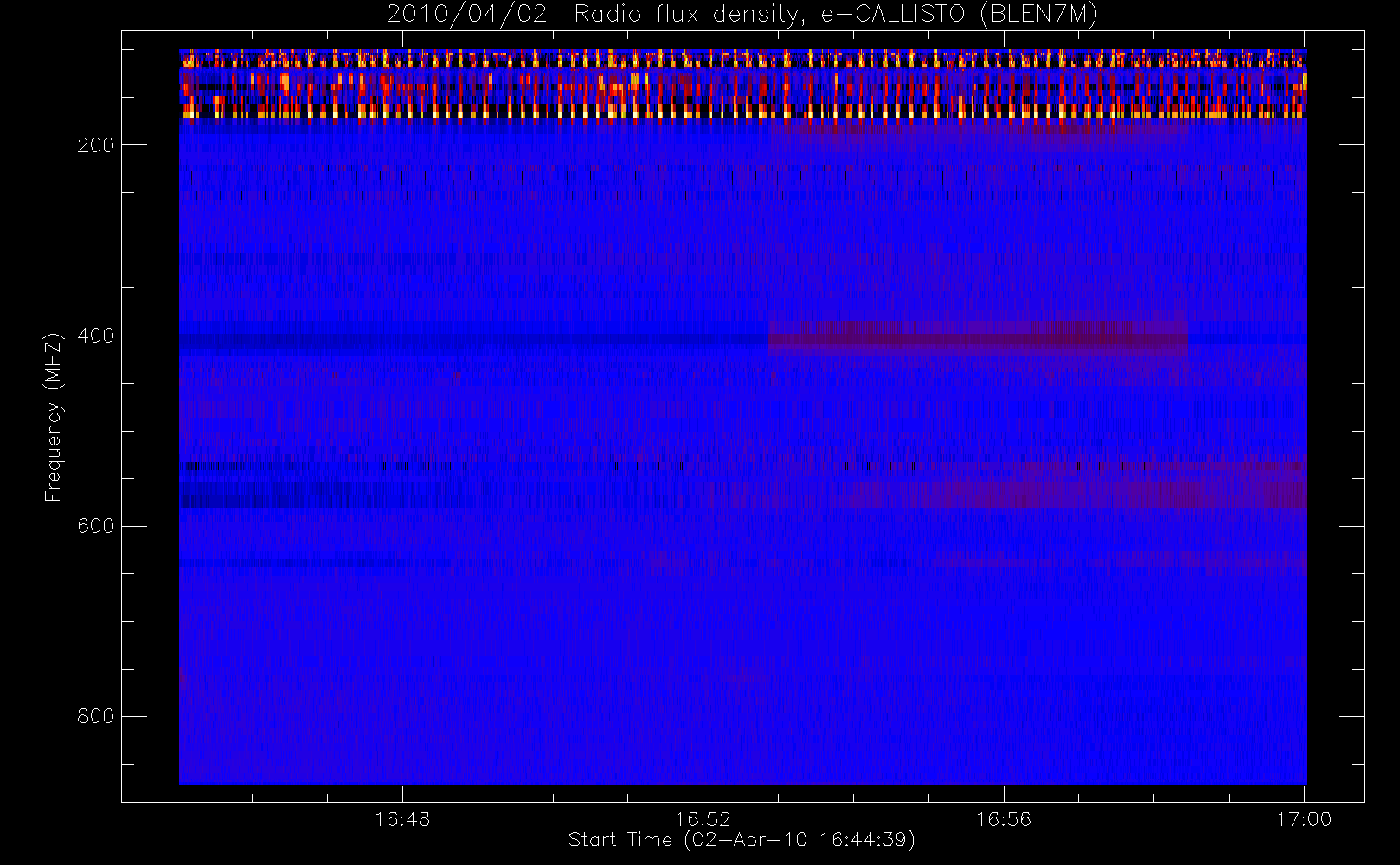The image size is (1400, 865).
Task: Click the 17:00 time tick label
Action: (1304, 818)
